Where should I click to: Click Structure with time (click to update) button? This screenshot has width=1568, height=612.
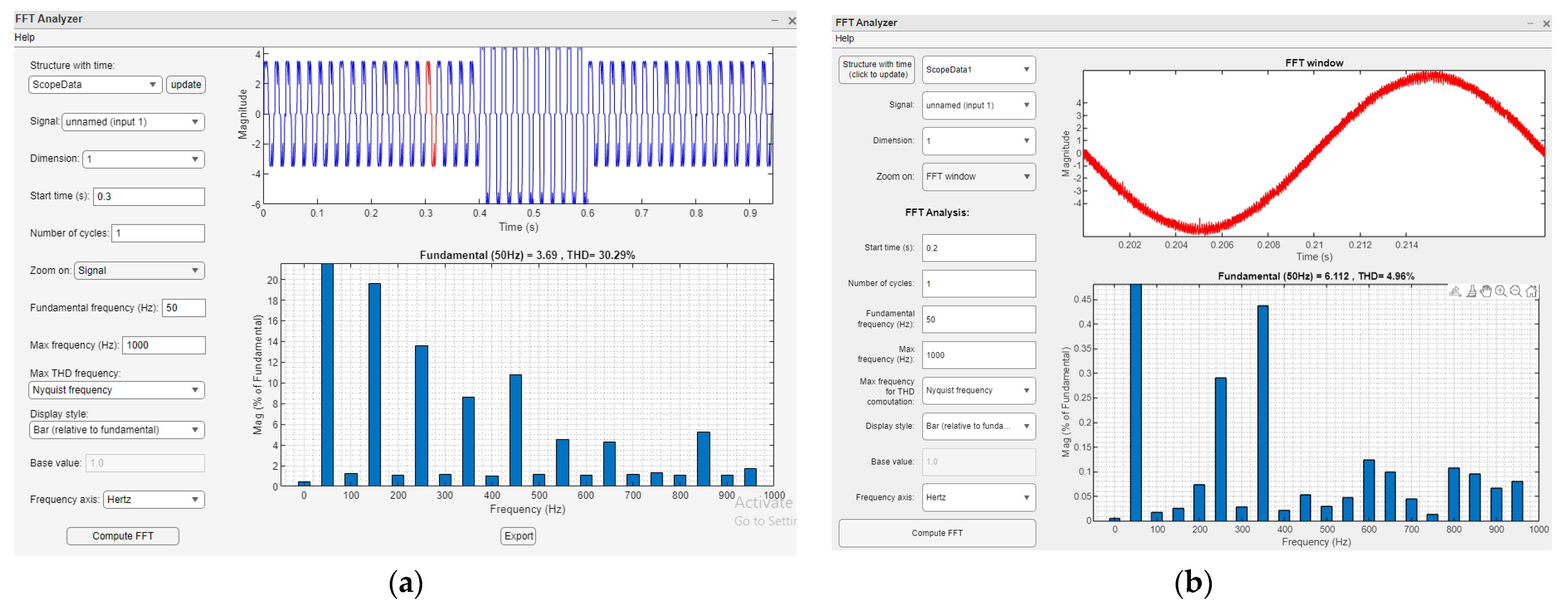877,70
